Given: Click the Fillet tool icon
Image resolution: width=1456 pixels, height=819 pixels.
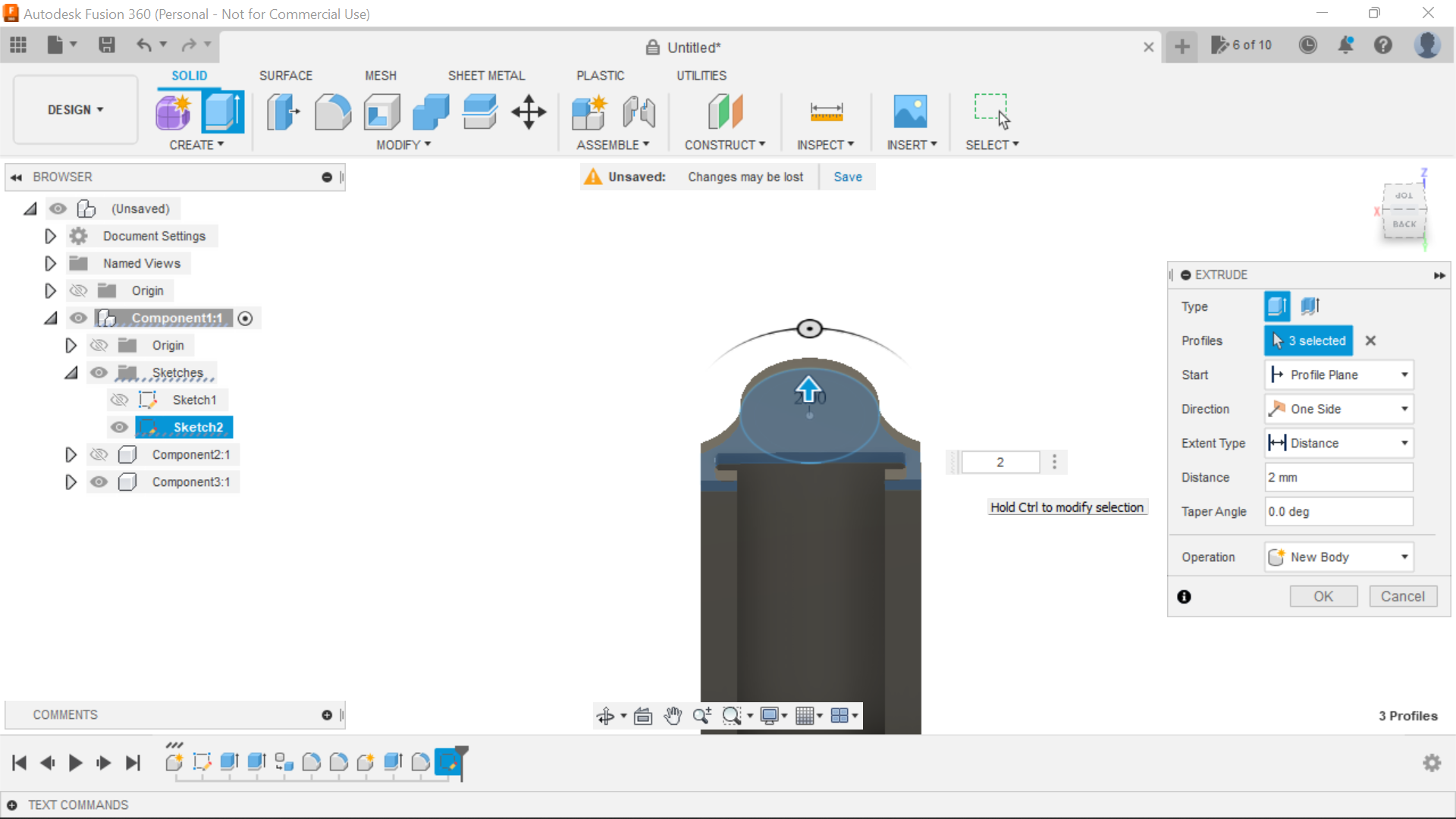Looking at the screenshot, I should click(333, 111).
